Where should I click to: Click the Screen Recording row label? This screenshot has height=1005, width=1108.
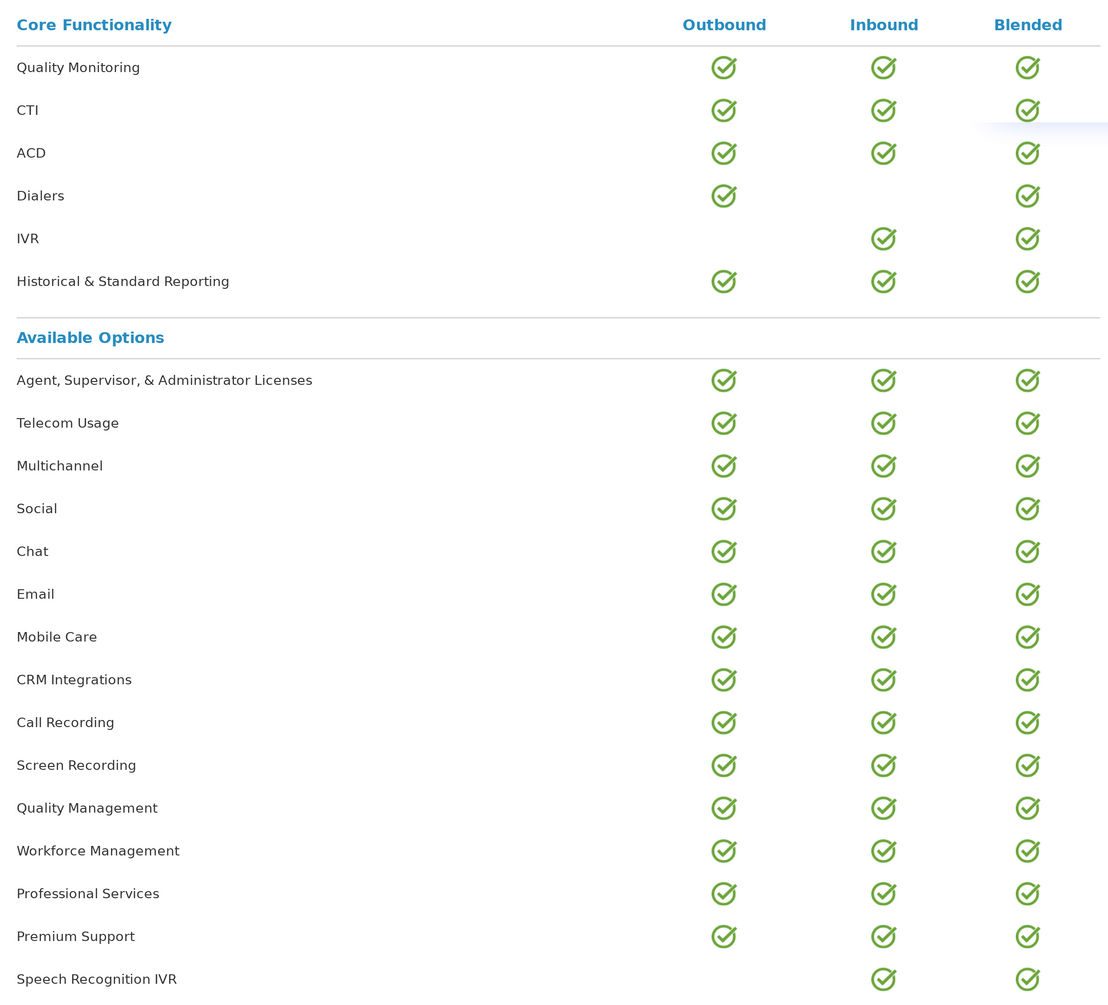pyautogui.click(x=76, y=765)
